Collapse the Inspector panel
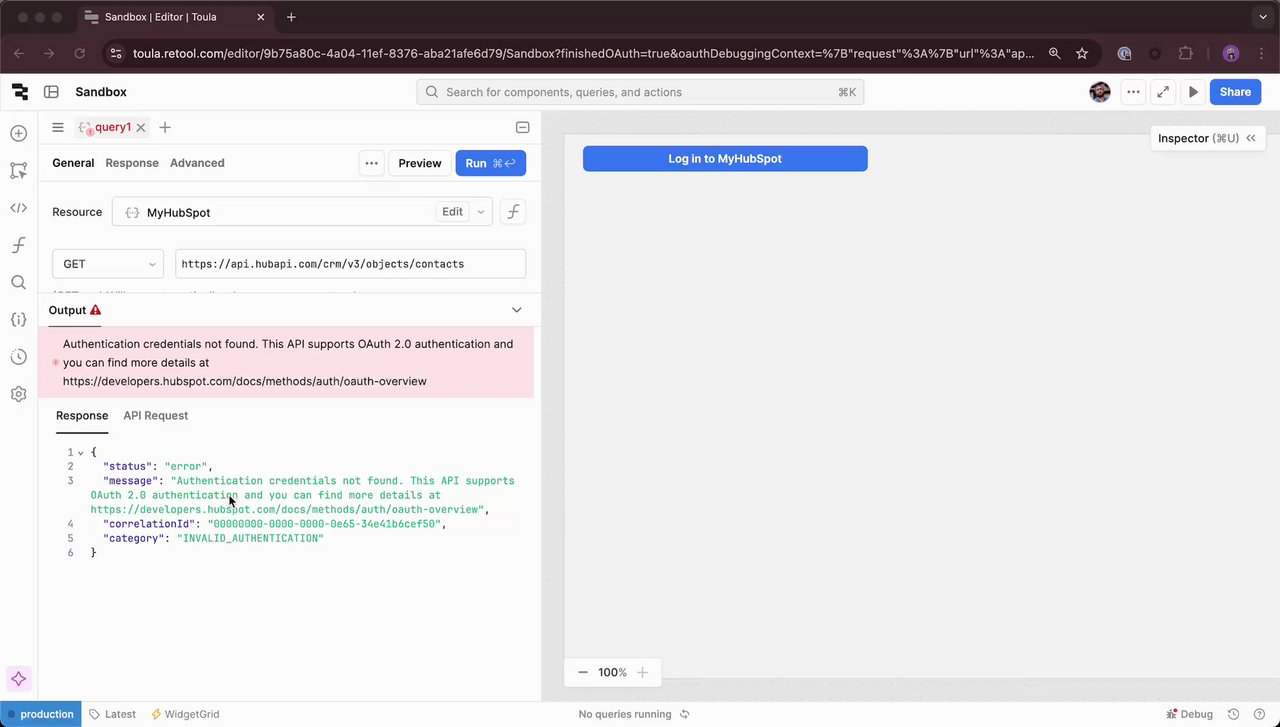The width and height of the screenshot is (1280, 727). [x=1250, y=138]
